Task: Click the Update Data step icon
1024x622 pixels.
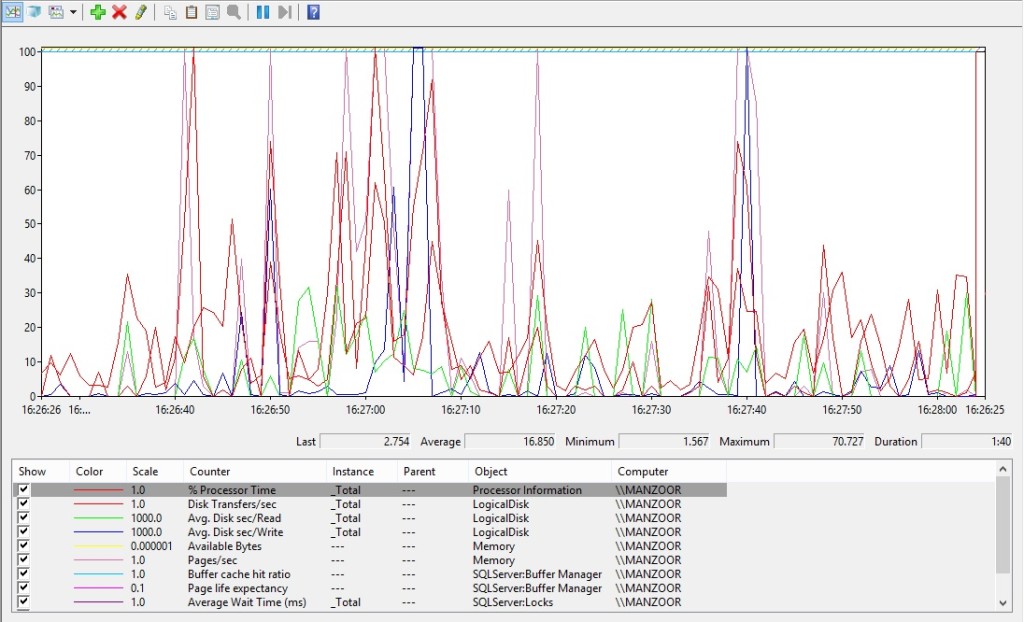Action: (x=284, y=12)
